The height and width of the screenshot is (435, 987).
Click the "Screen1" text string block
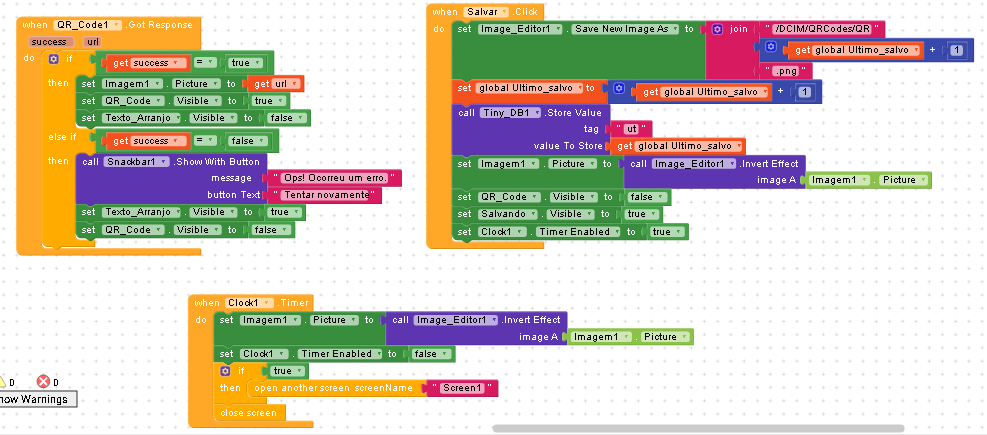point(463,388)
